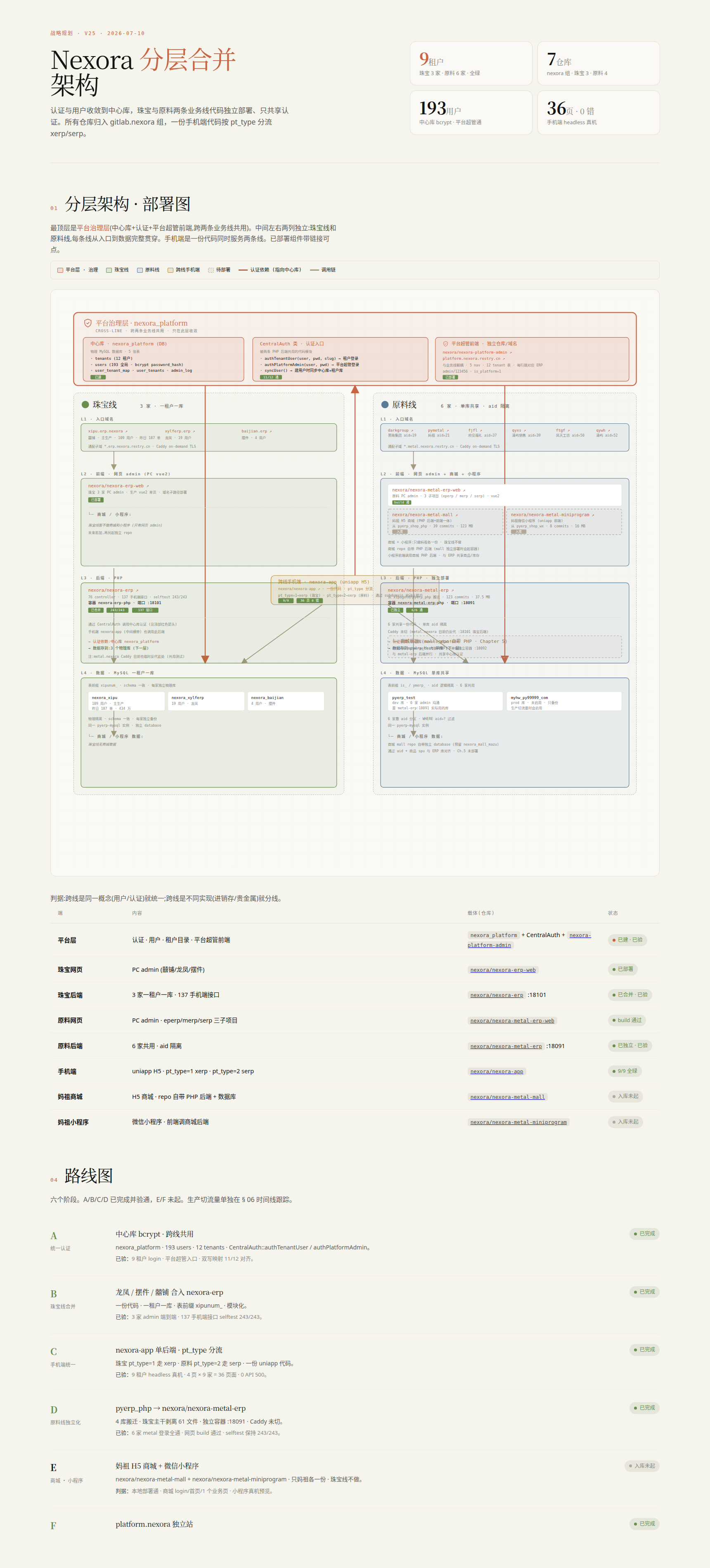Open nexora/nexora-metal-miniprogram link in 妈祖小程序 table row

click(518, 1122)
